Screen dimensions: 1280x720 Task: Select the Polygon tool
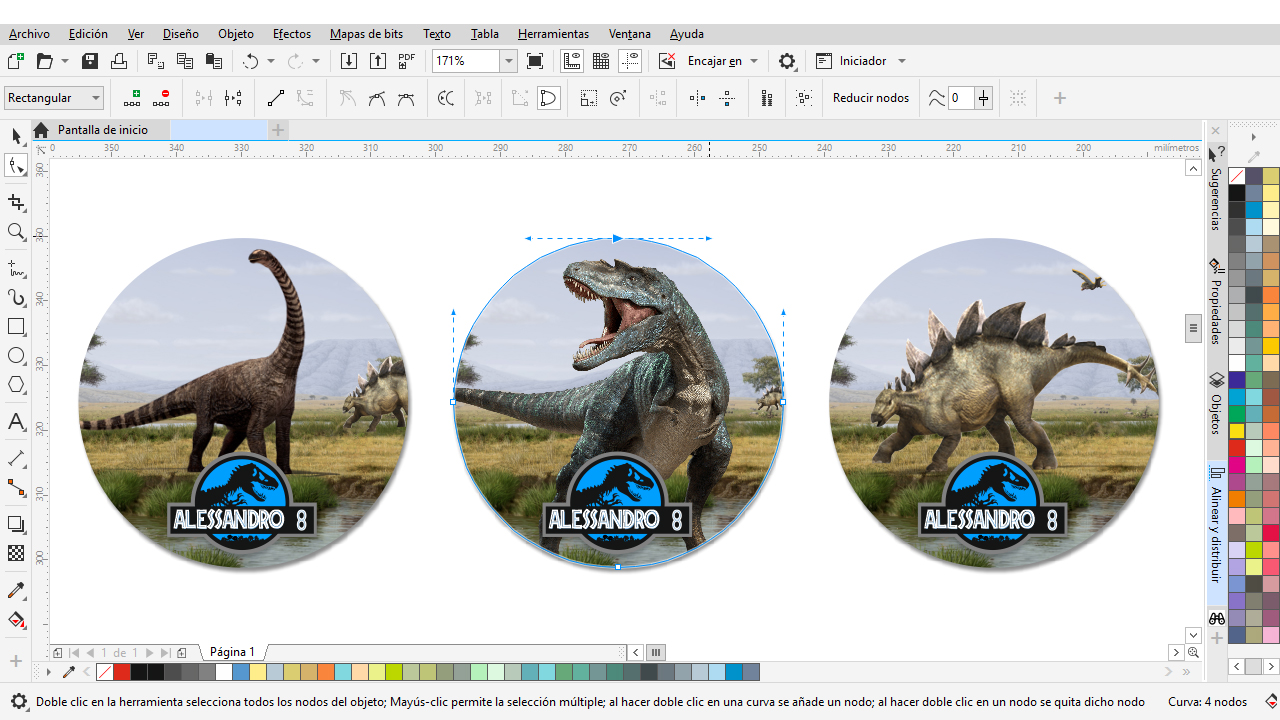click(16, 385)
